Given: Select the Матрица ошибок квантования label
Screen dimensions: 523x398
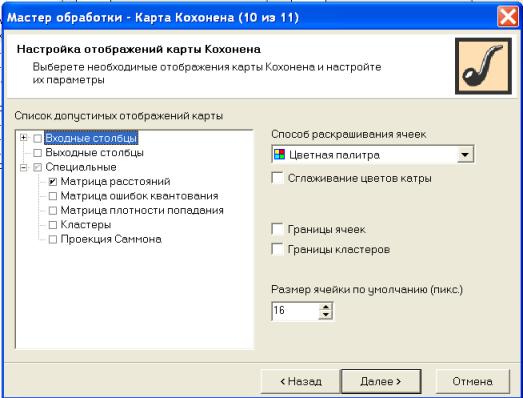Looking at the screenshot, I should [x=139, y=196].
